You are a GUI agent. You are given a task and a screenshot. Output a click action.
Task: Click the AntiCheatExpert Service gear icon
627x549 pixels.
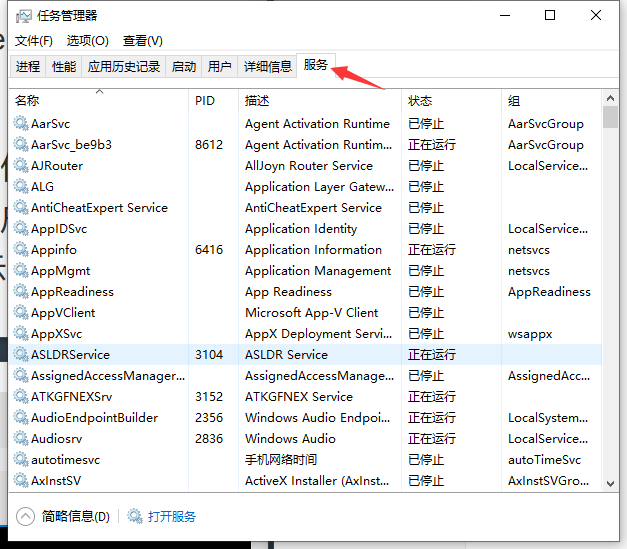click(x=21, y=207)
